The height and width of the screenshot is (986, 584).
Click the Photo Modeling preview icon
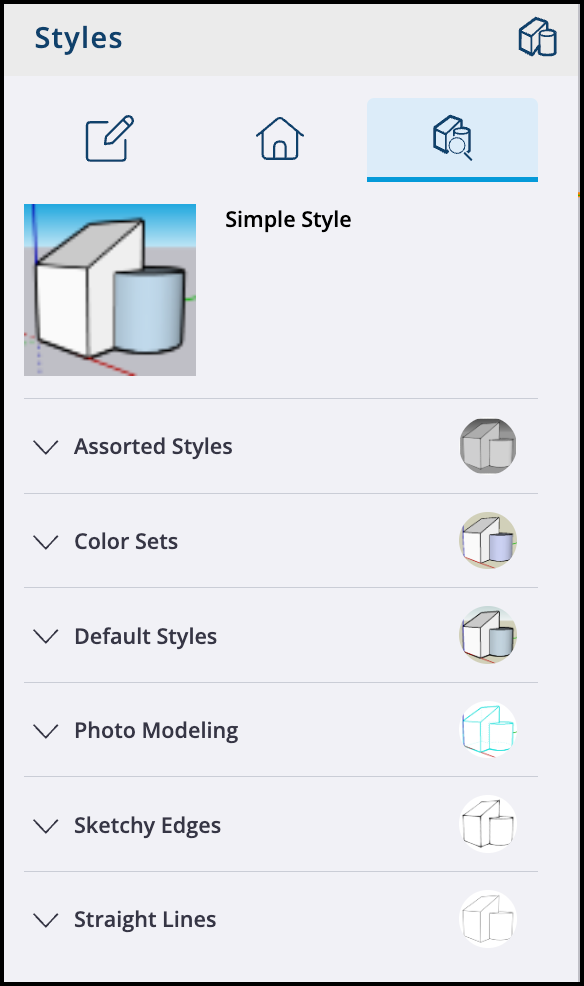[488, 729]
